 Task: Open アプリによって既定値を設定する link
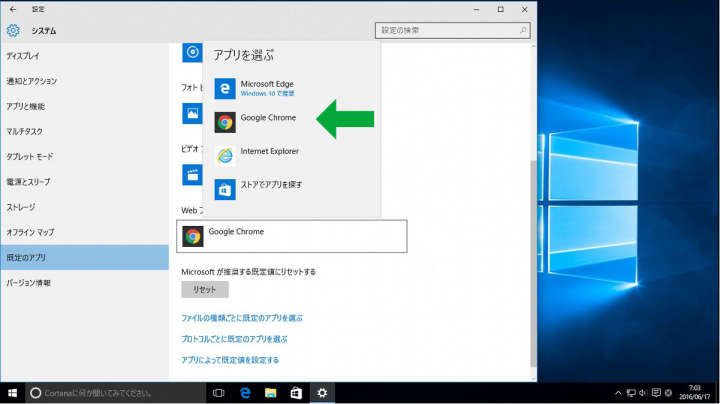pos(230,360)
